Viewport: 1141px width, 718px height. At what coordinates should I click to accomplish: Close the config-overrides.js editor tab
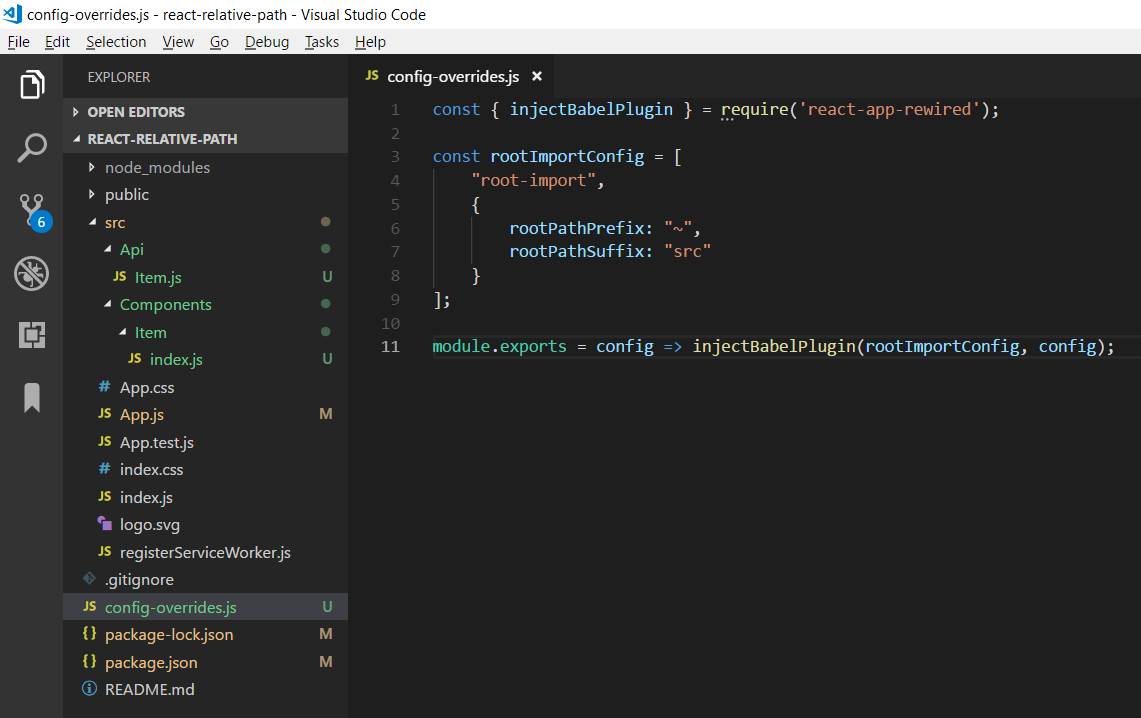pos(537,76)
